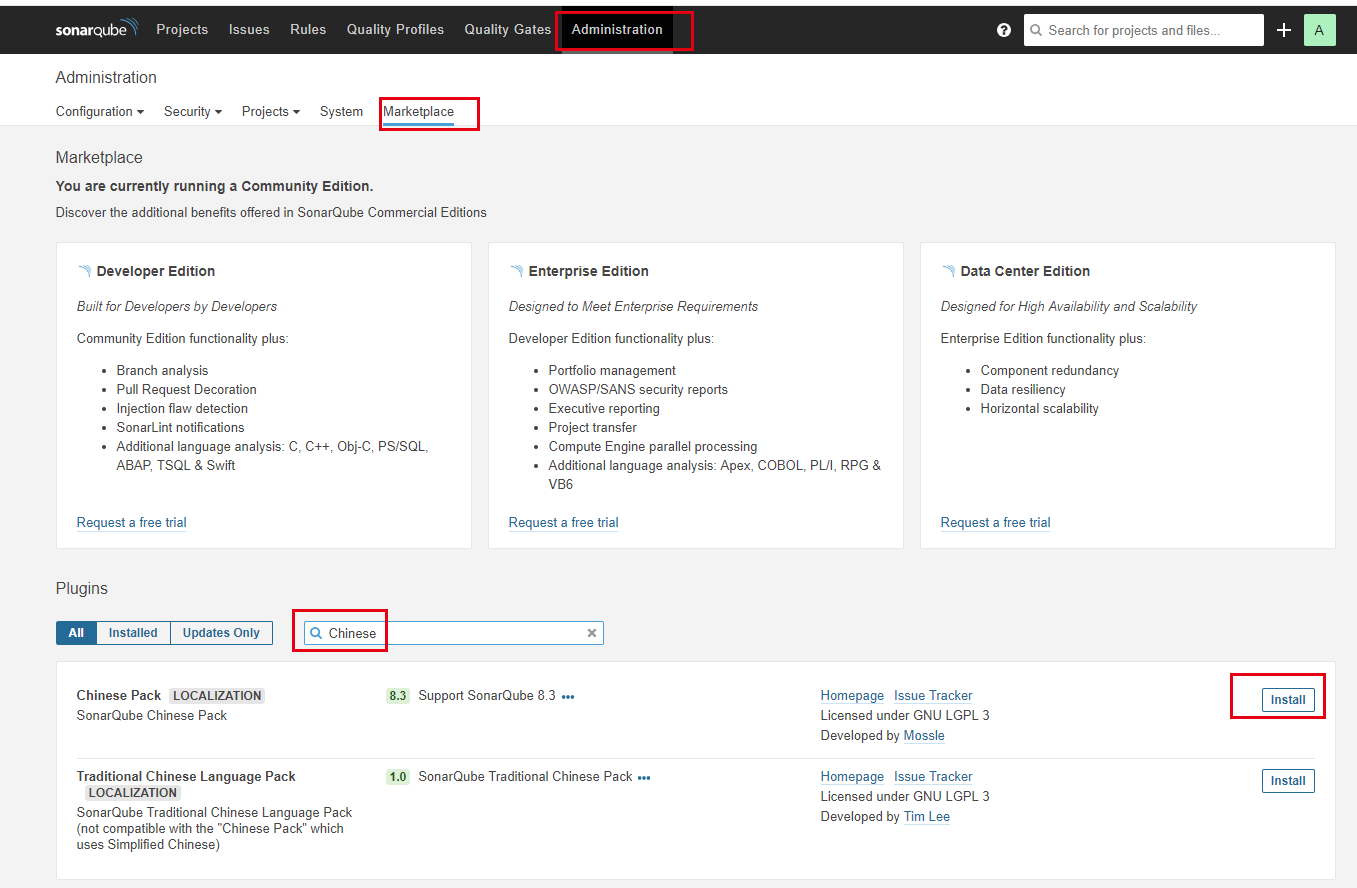Request a free trial of Developer Edition

pos(132,523)
